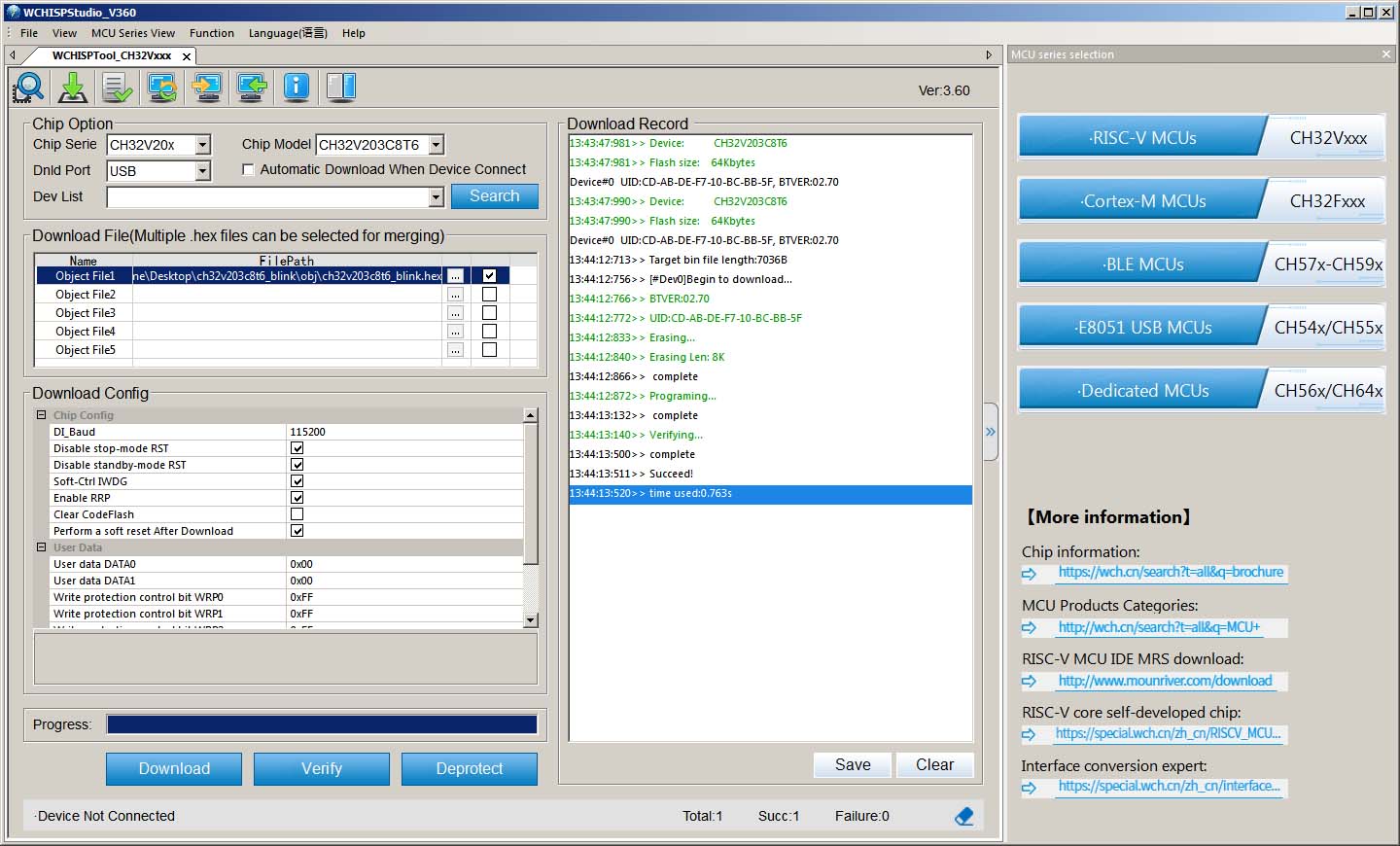Open the Function menu
1400x846 pixels.
[211, 33]
